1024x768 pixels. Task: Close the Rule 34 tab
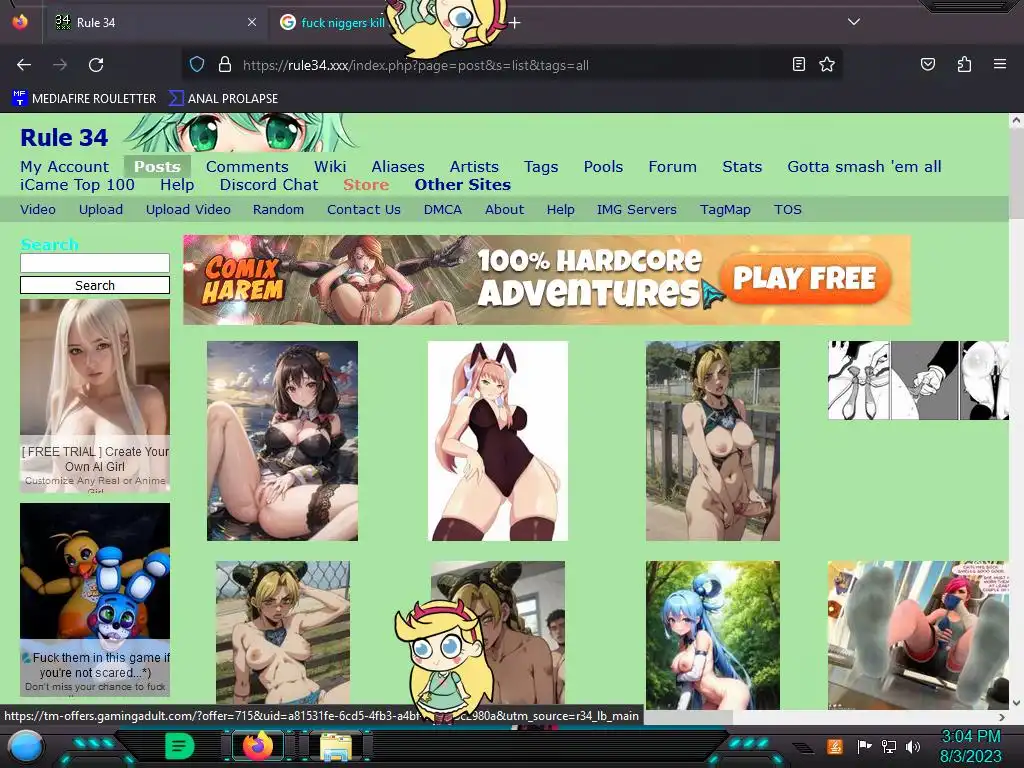coord(252,22)
